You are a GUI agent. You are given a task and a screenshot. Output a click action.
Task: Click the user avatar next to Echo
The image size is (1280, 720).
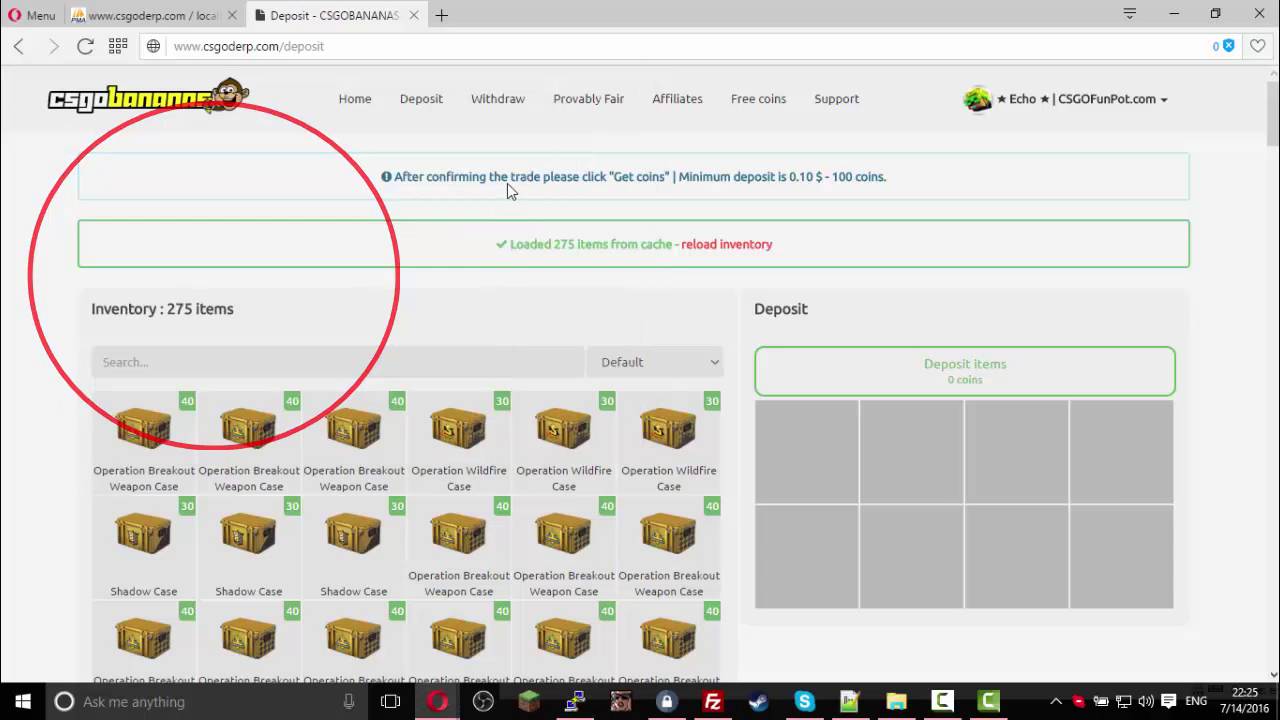tap(977, 99)
